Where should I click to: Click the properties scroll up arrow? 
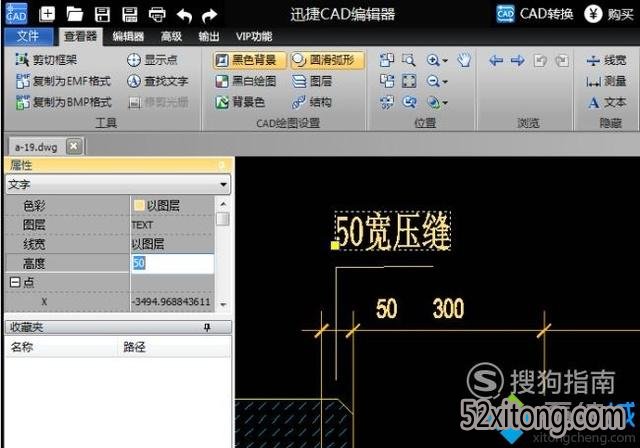[x=223, y=204]
